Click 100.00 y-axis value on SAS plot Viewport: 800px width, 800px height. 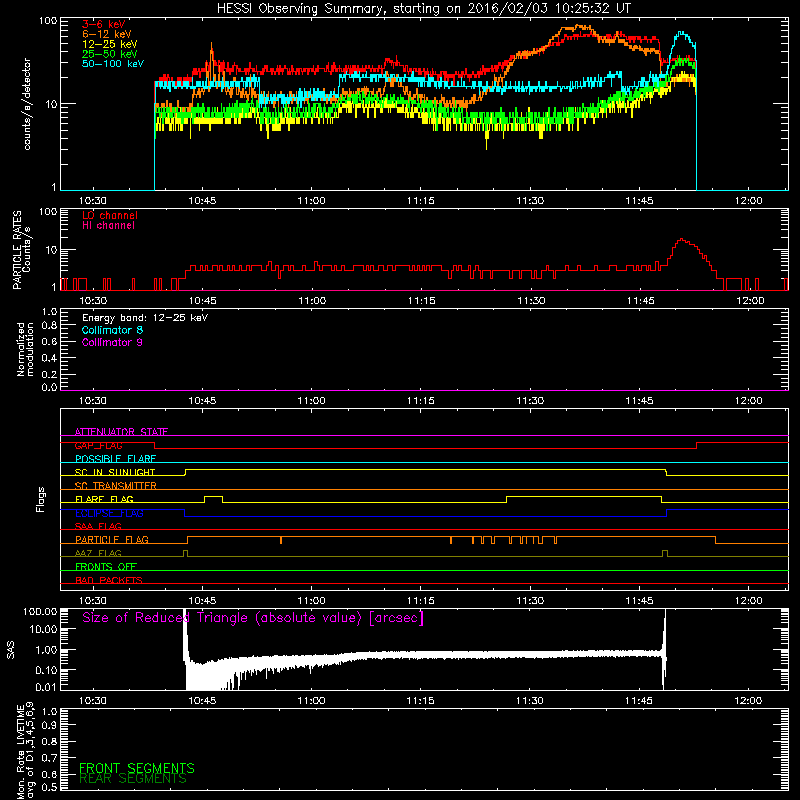pyautogui.click(x=40, y=612)
